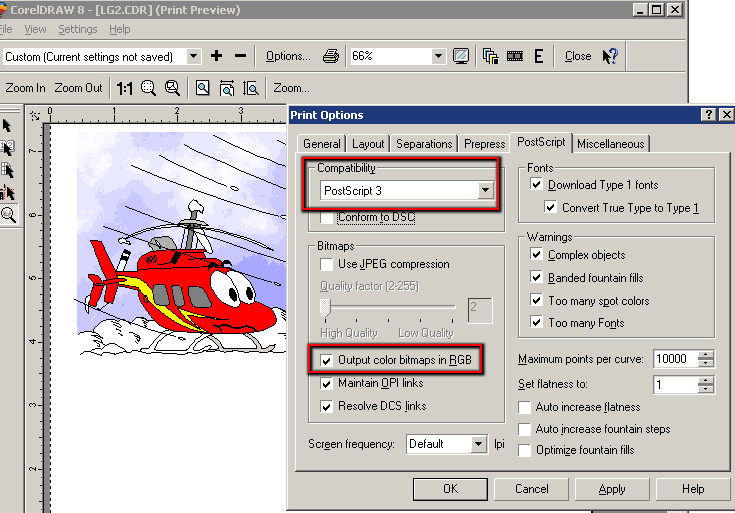Click the Set flatness to value field
This screenshot has width=735, height=513.
675,385
